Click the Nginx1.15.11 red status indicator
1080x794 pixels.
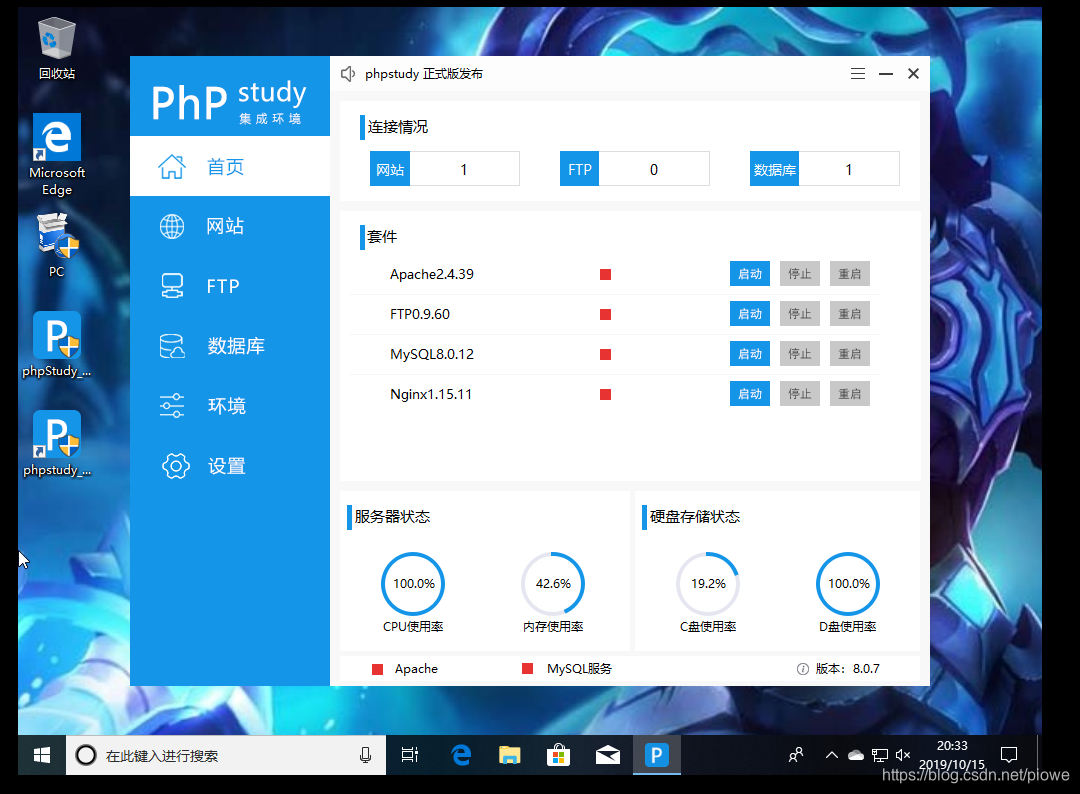(x=604, y=393)
